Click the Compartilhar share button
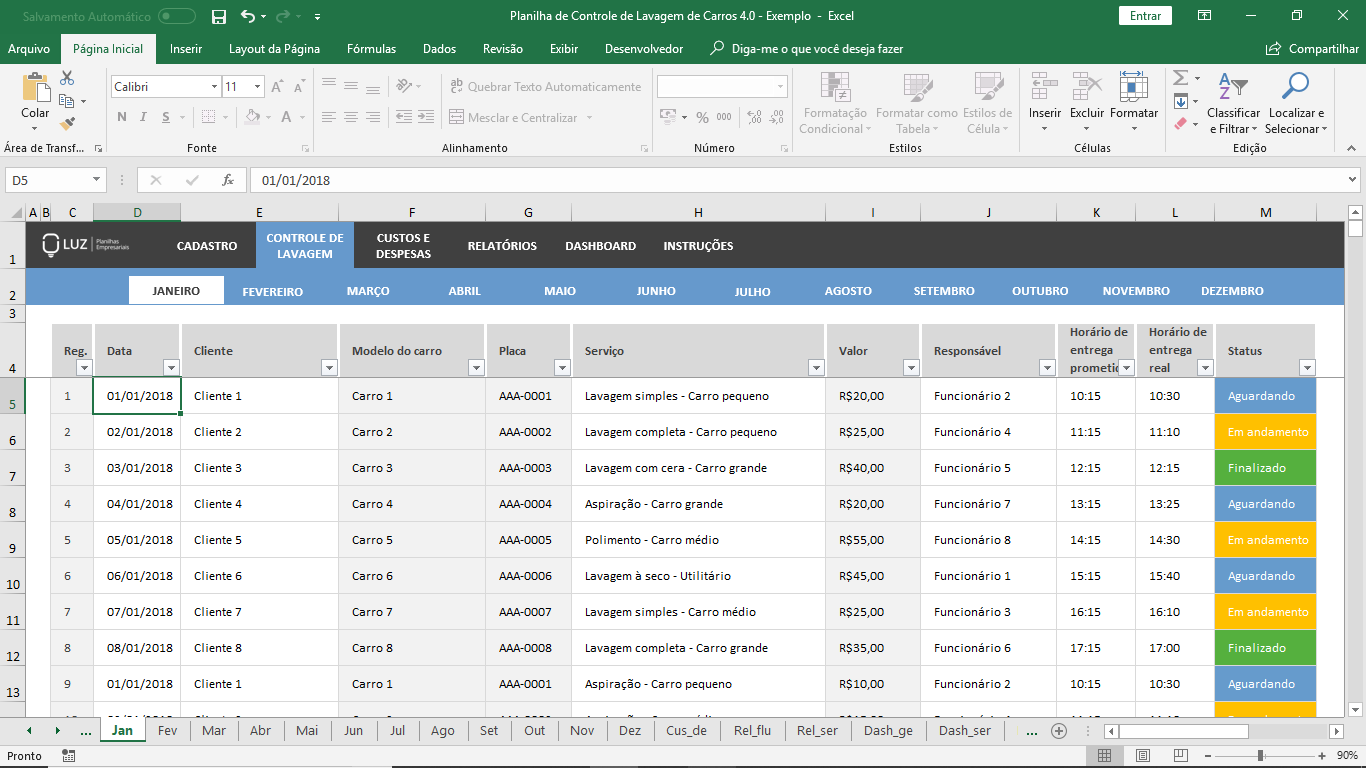 (x=1312, y=48)
